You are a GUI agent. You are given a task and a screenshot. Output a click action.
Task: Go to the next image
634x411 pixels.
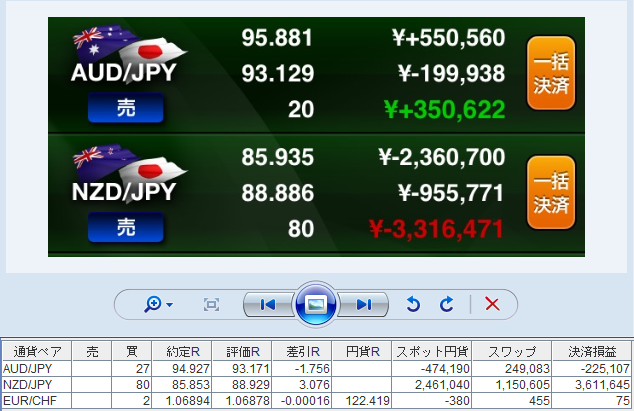pos(363,305)
